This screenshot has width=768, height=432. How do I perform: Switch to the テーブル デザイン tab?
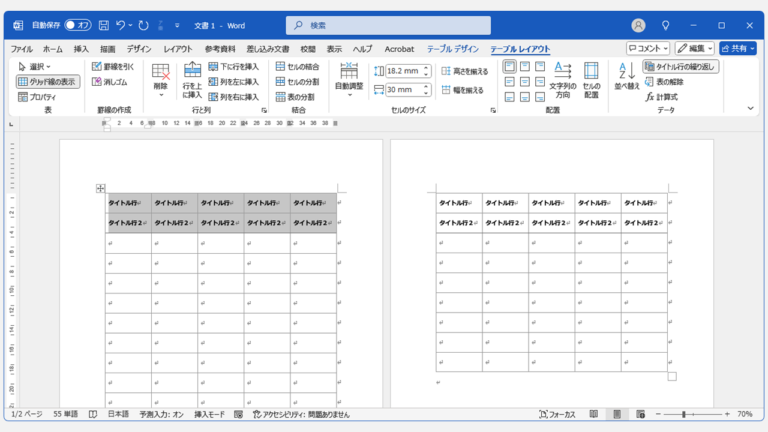pos(453,49)
